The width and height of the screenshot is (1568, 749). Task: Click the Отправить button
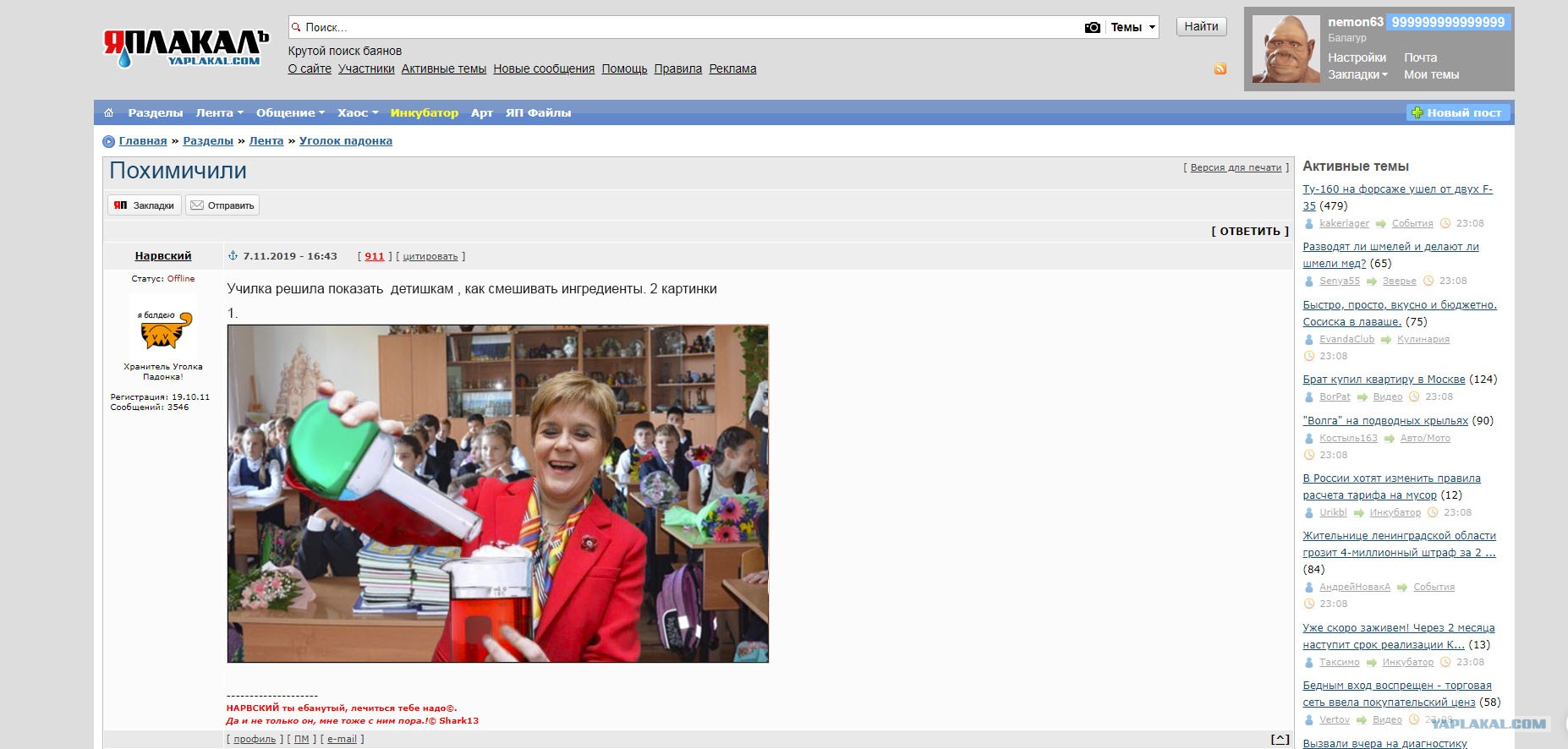pos(222,205)
